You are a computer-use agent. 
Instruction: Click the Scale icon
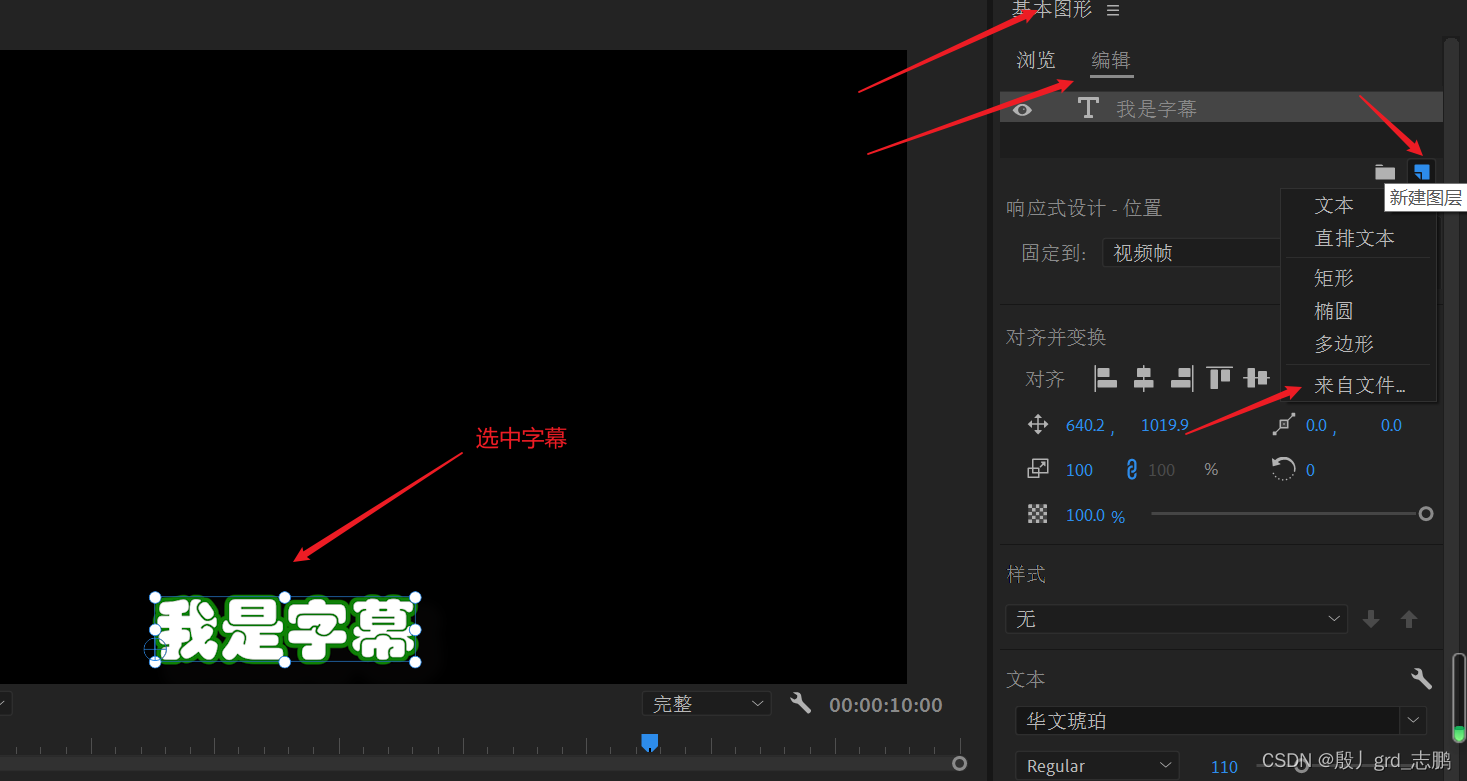[1038, 468]
